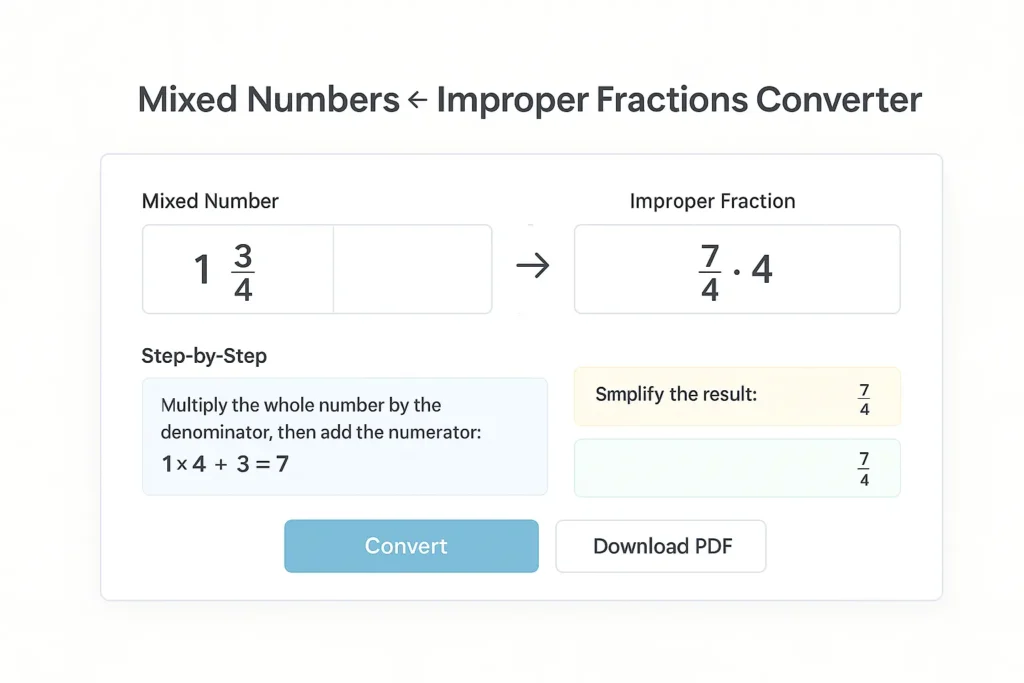The image size is (1024, 683).
Task: Select the whole number 1 in Mixed Number box
Action: click(202, 268)
